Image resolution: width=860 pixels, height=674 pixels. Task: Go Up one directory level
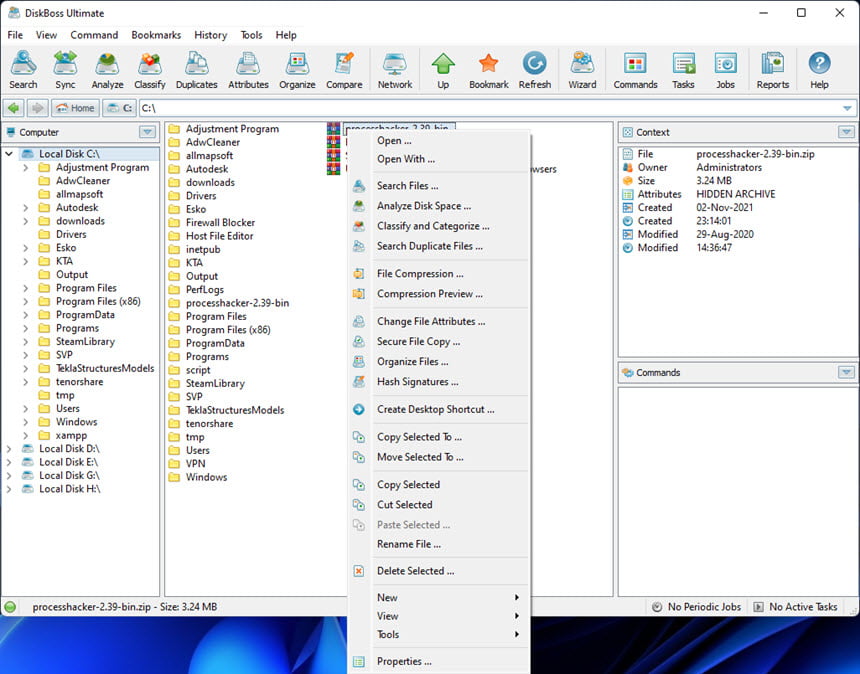pos(443,69)
